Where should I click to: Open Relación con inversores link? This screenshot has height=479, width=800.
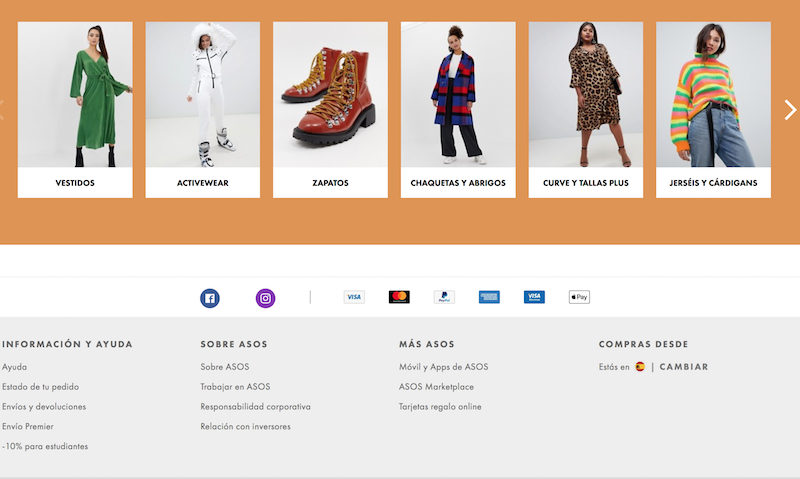coord(245,426)
